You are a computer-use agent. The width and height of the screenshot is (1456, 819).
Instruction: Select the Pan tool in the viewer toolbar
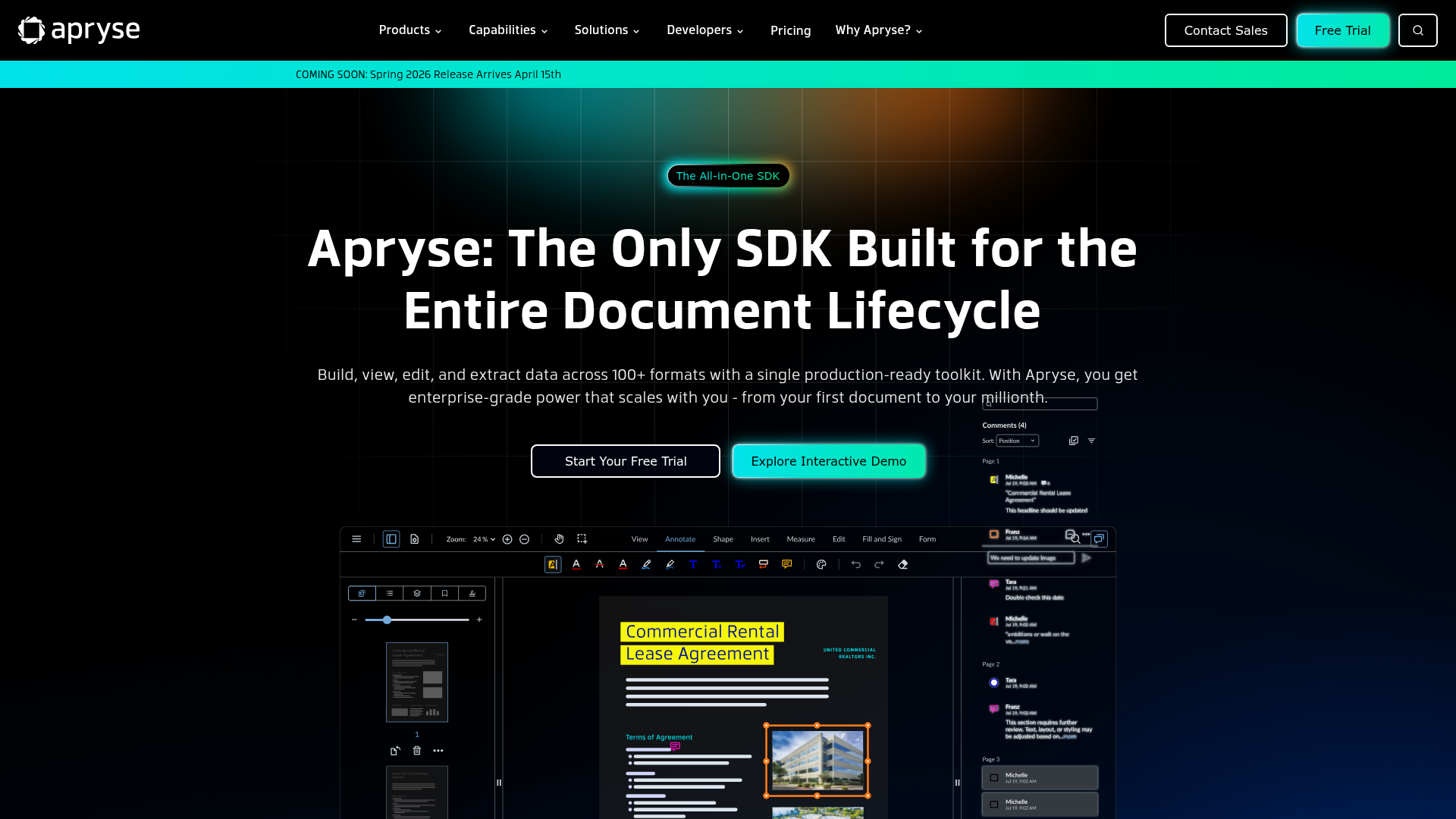coord(559,538)
